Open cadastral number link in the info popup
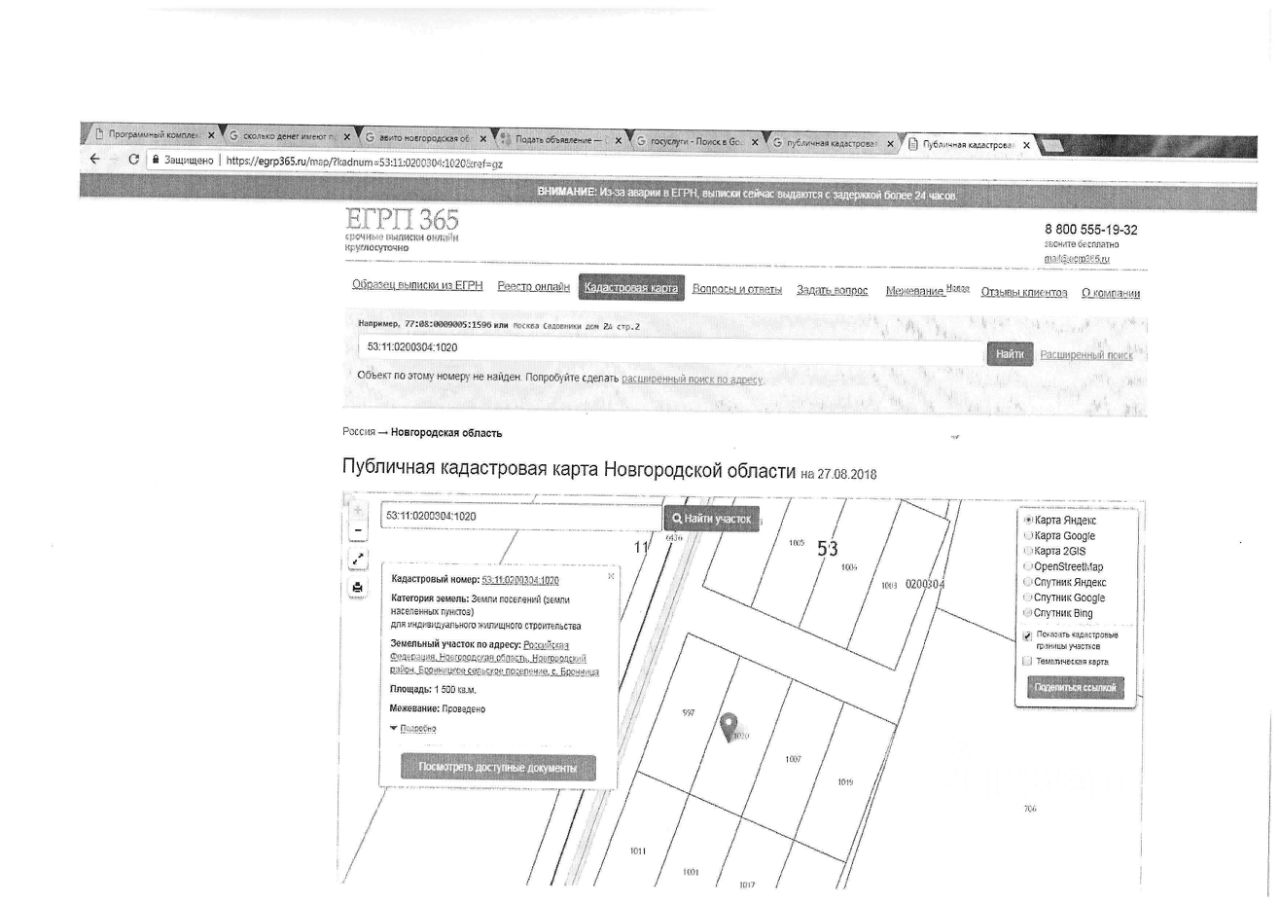 pos(520,579)
